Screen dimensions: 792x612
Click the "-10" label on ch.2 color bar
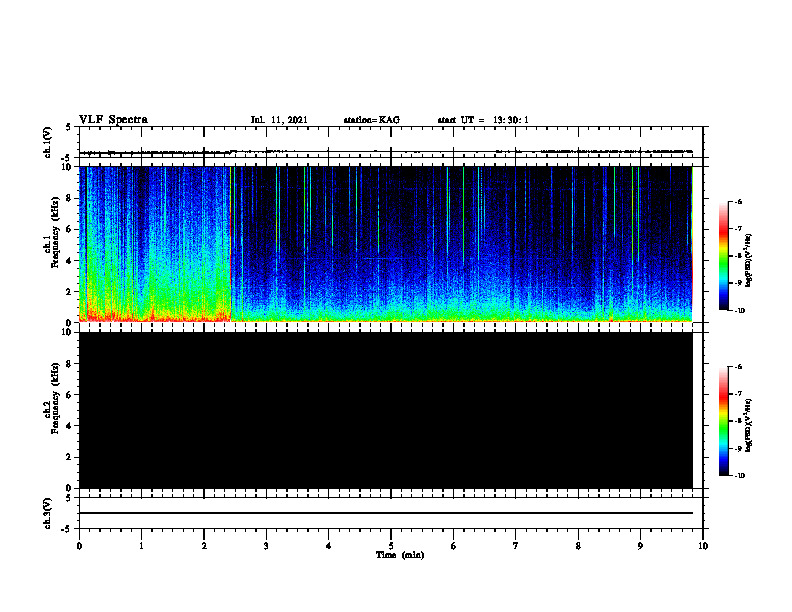(x=739, y=476)
